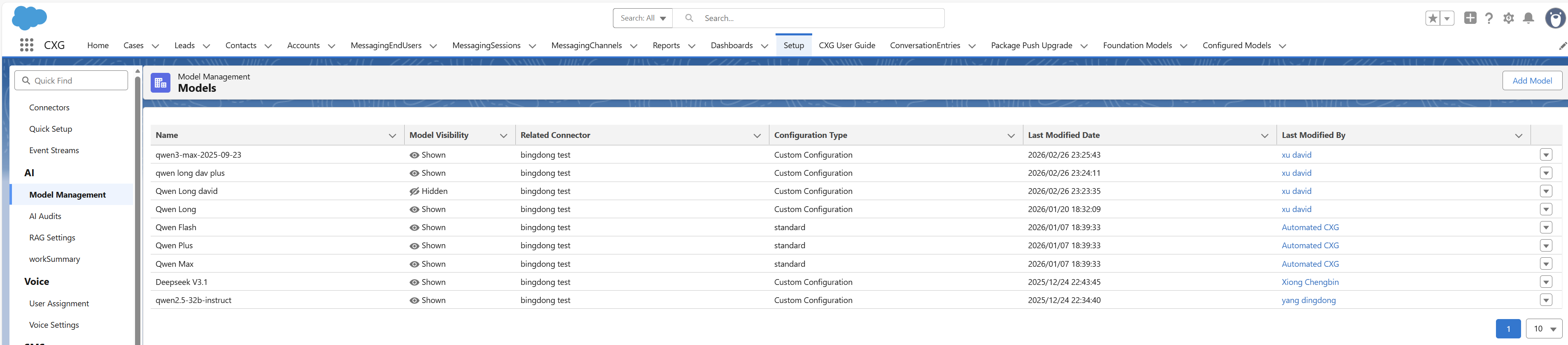Expand the Cases tab chevron
Screen dimensions: 1568x345
click(155, 46)
